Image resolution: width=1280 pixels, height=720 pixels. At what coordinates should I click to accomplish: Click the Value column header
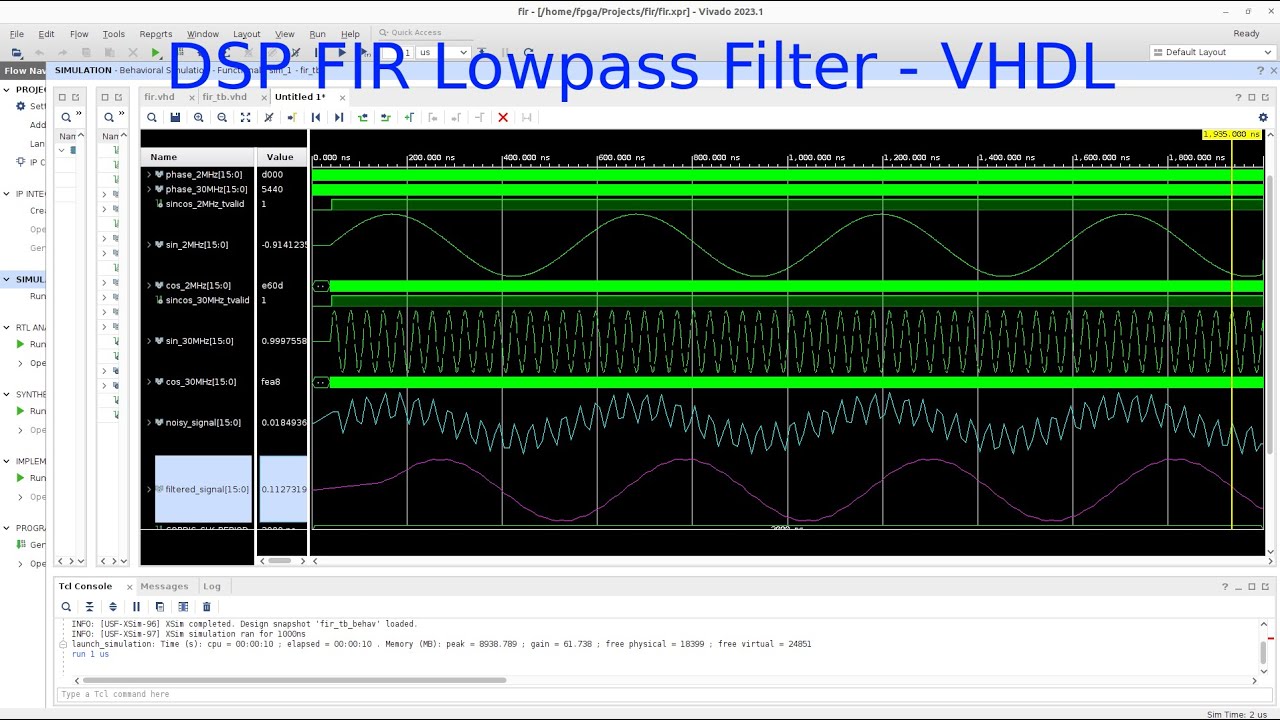pyautogui.click(x=281, y=157)
